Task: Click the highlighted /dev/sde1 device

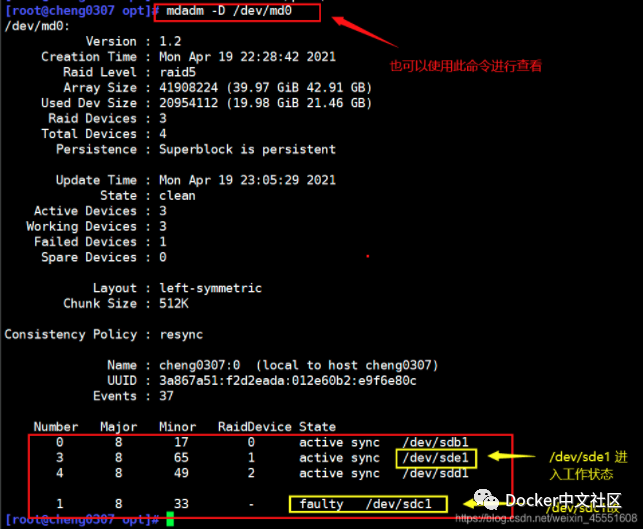Action: (x=436, y=458)
